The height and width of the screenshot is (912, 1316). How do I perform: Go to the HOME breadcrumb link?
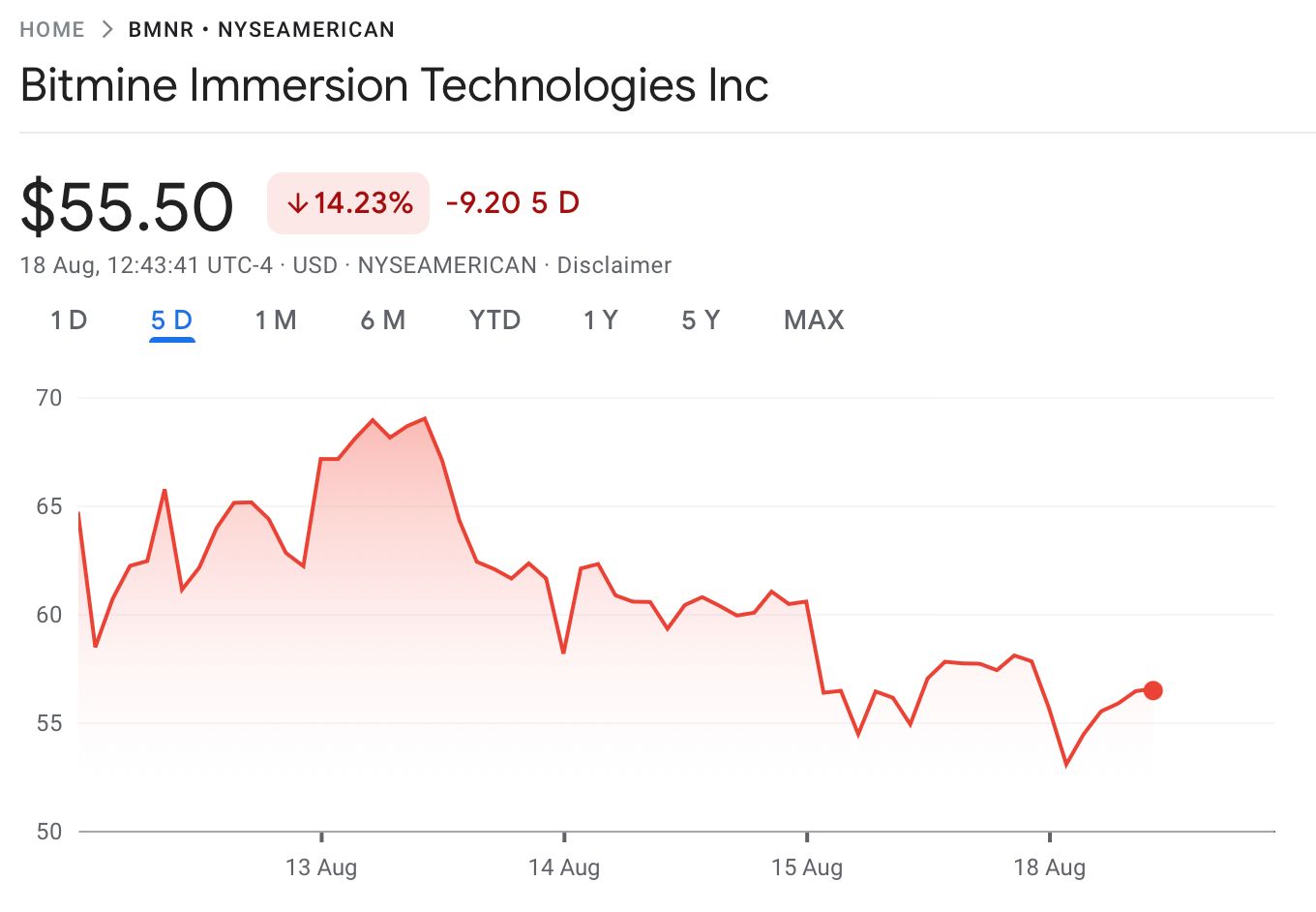tap(52, 30)
